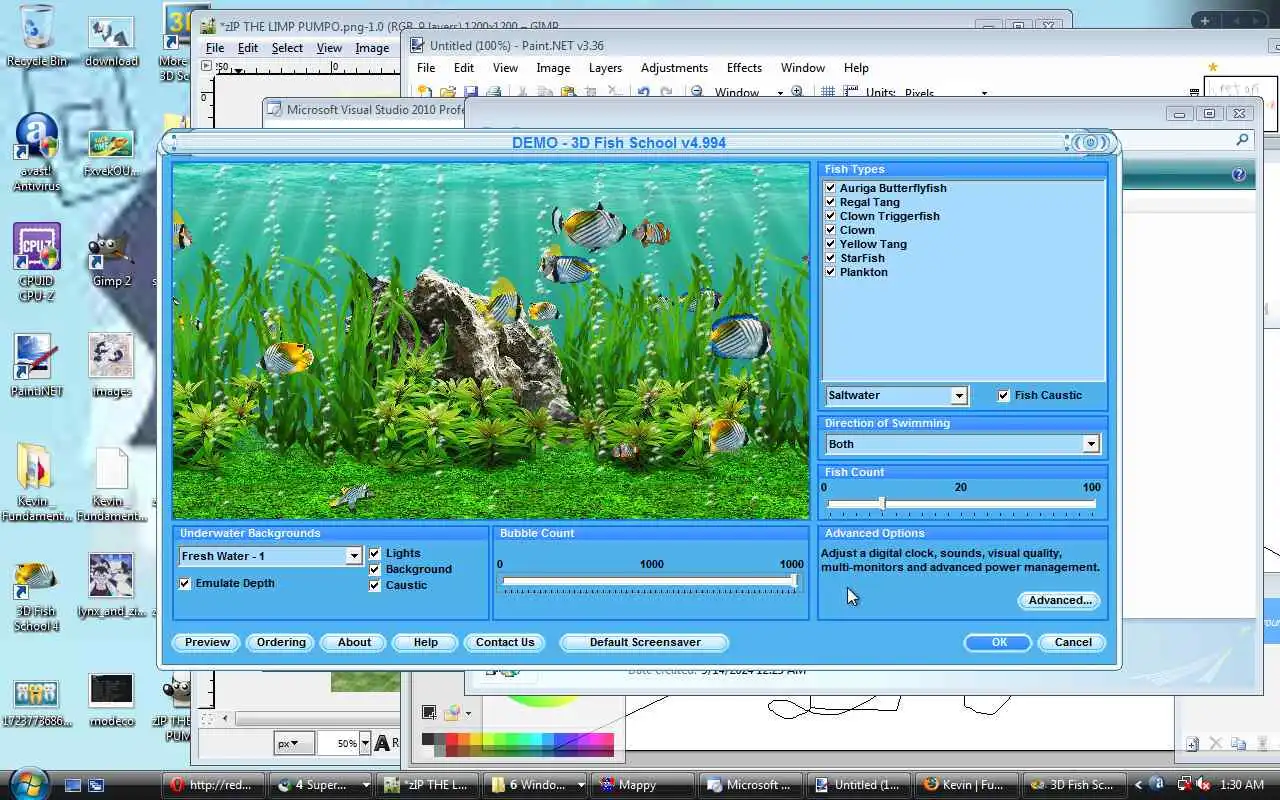Click Show Desktop quick launch icon
Viewport: 1280px width, 800px height.
(73, 785)
